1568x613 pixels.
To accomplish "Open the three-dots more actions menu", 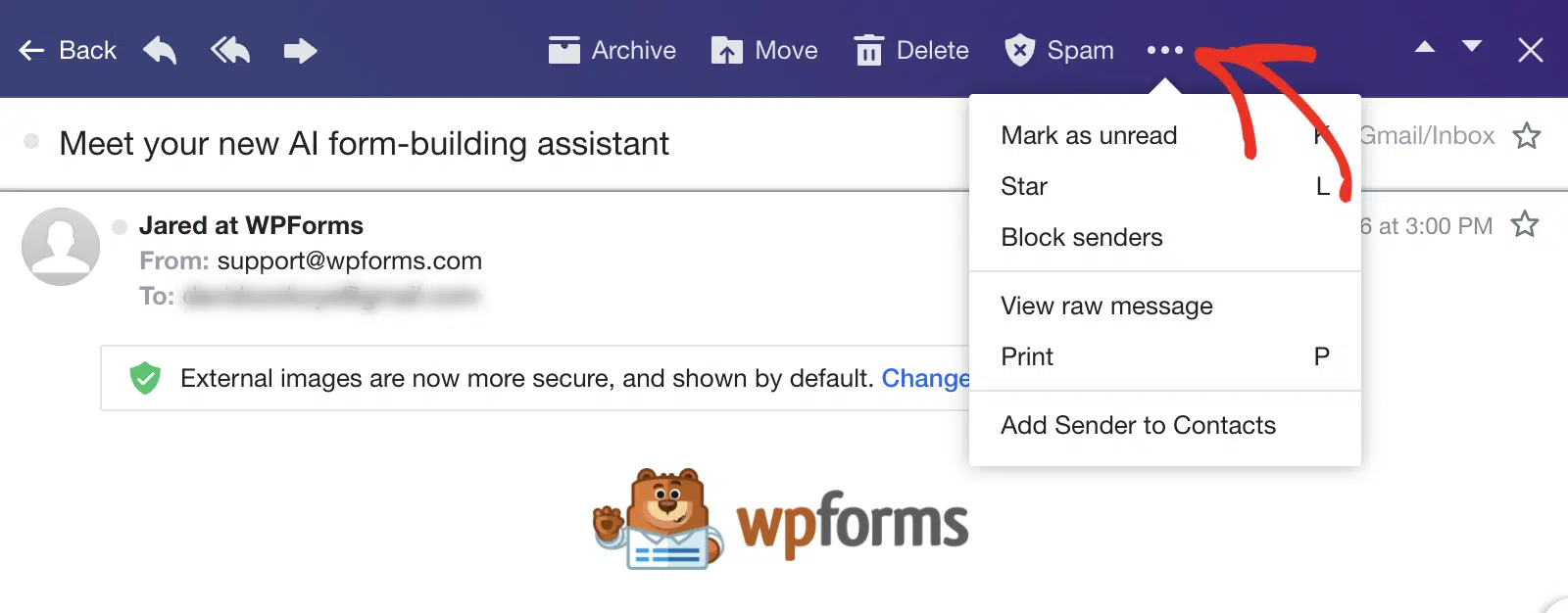I will coord(1165,50).
